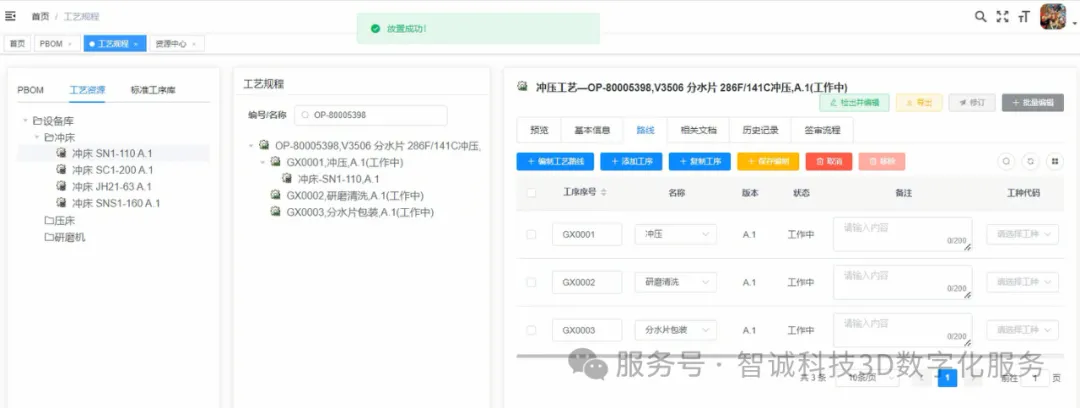Close the 资源中心 page tab

click(194, 44)
